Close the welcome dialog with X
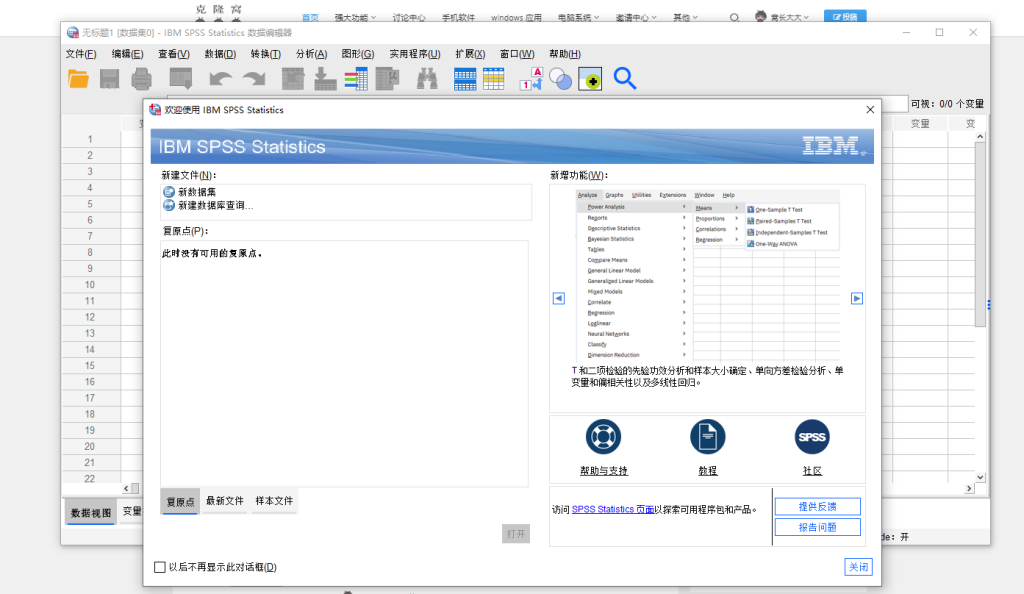Image resolution: width=1024 pixels, height=594 pixels. click(870, 110)
